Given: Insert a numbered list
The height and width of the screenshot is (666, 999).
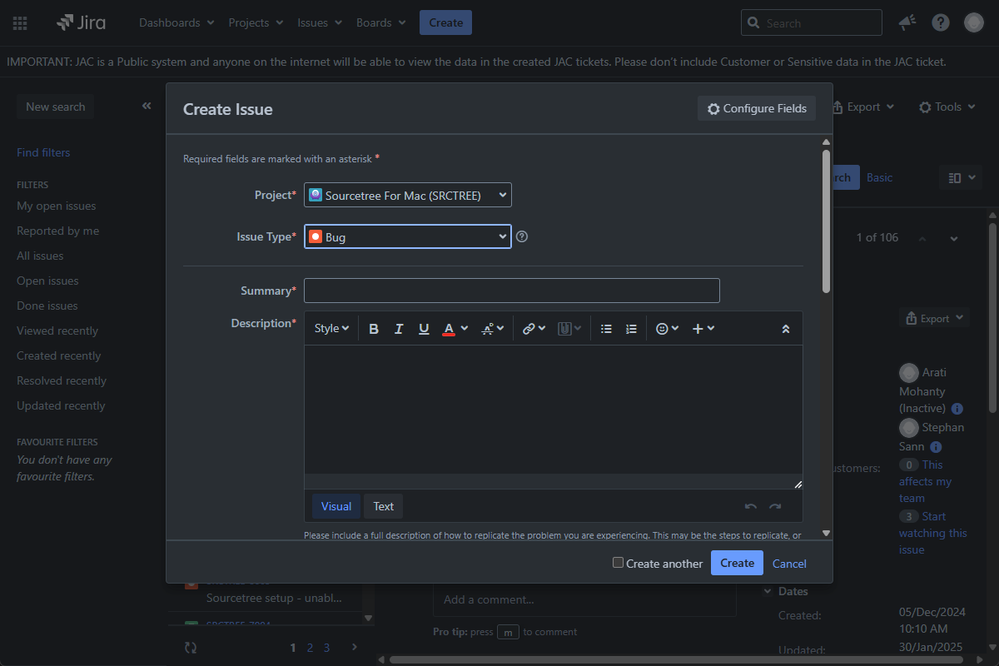Looking at the screenshot, I should coord(631,329).
